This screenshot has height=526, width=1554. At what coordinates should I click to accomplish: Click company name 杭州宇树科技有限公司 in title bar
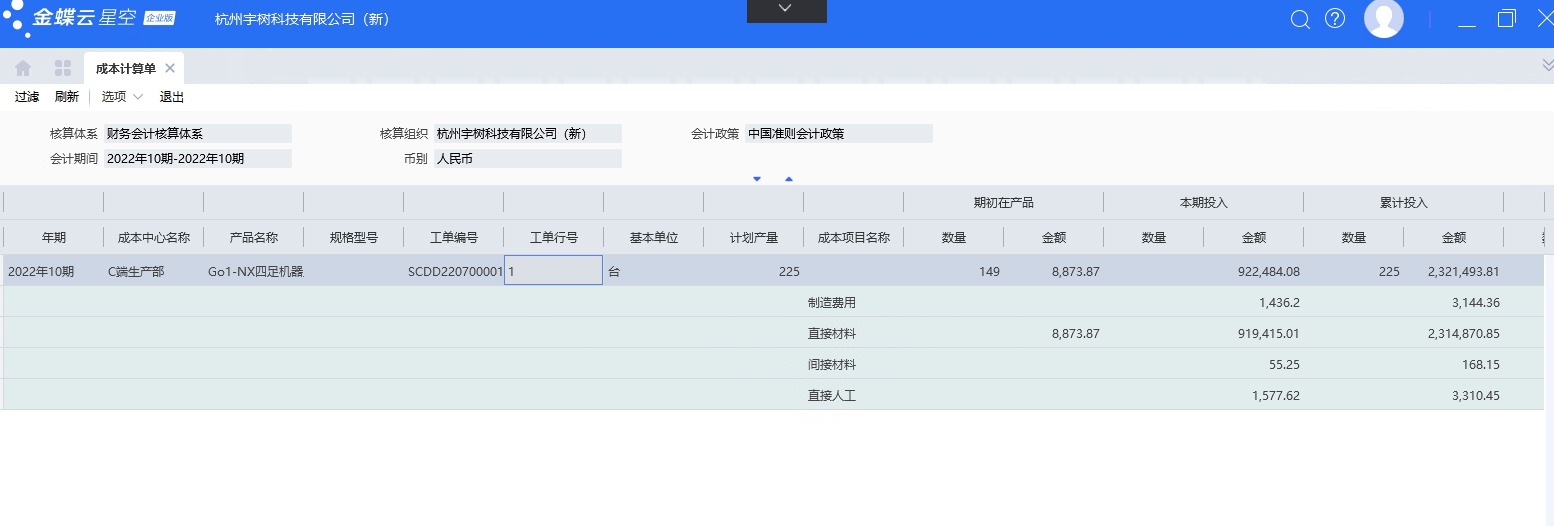pyautogui.click(x=302, y=19)
